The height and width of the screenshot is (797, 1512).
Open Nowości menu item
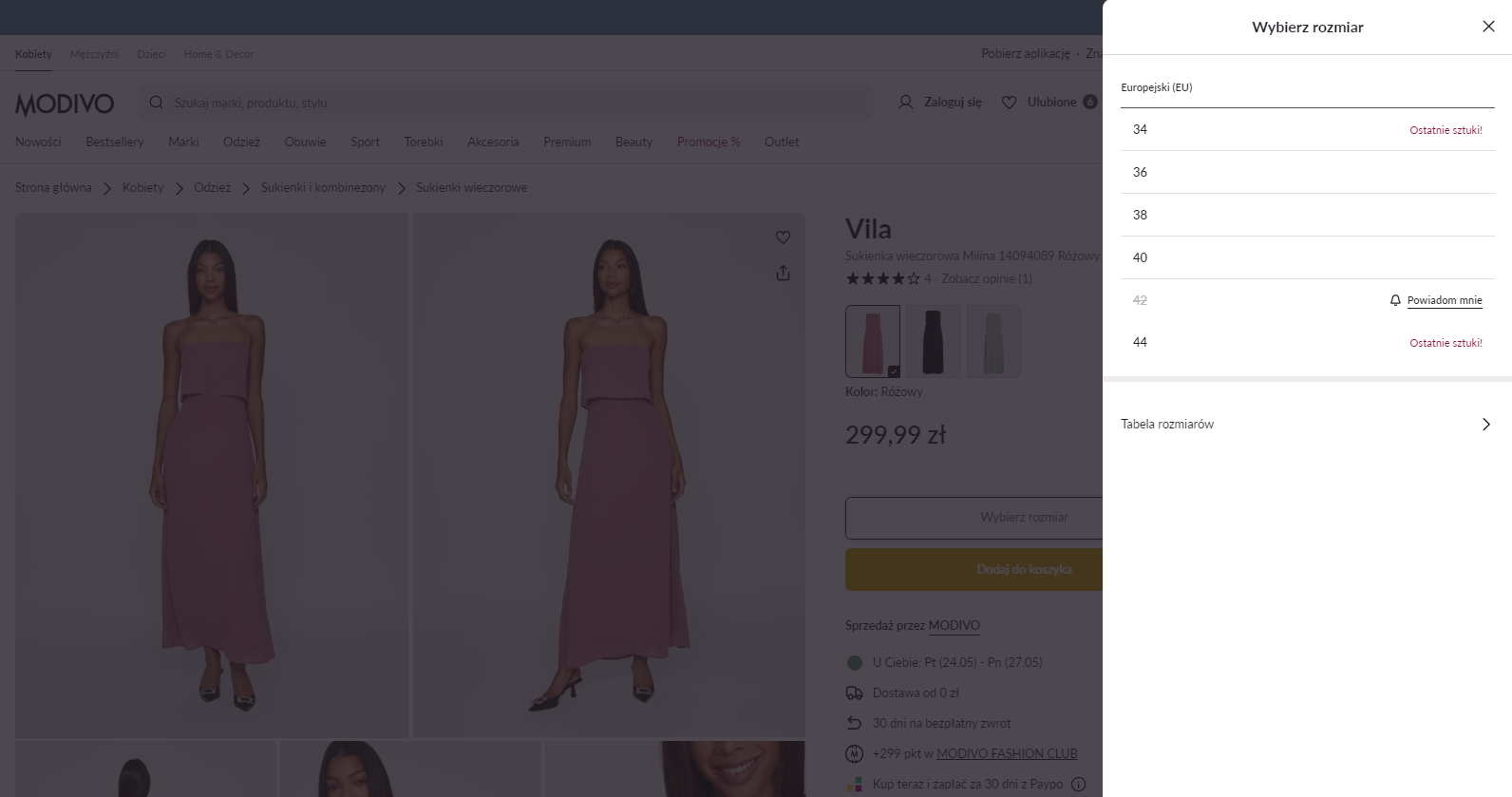coord(38,142)
